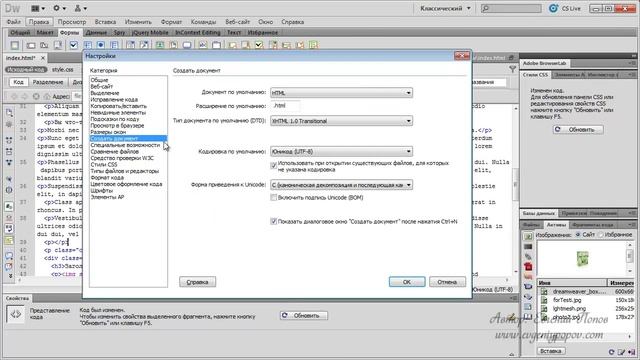Insert a Spry Validation Checkbox
640x360 pixels.
coord(259,45)
